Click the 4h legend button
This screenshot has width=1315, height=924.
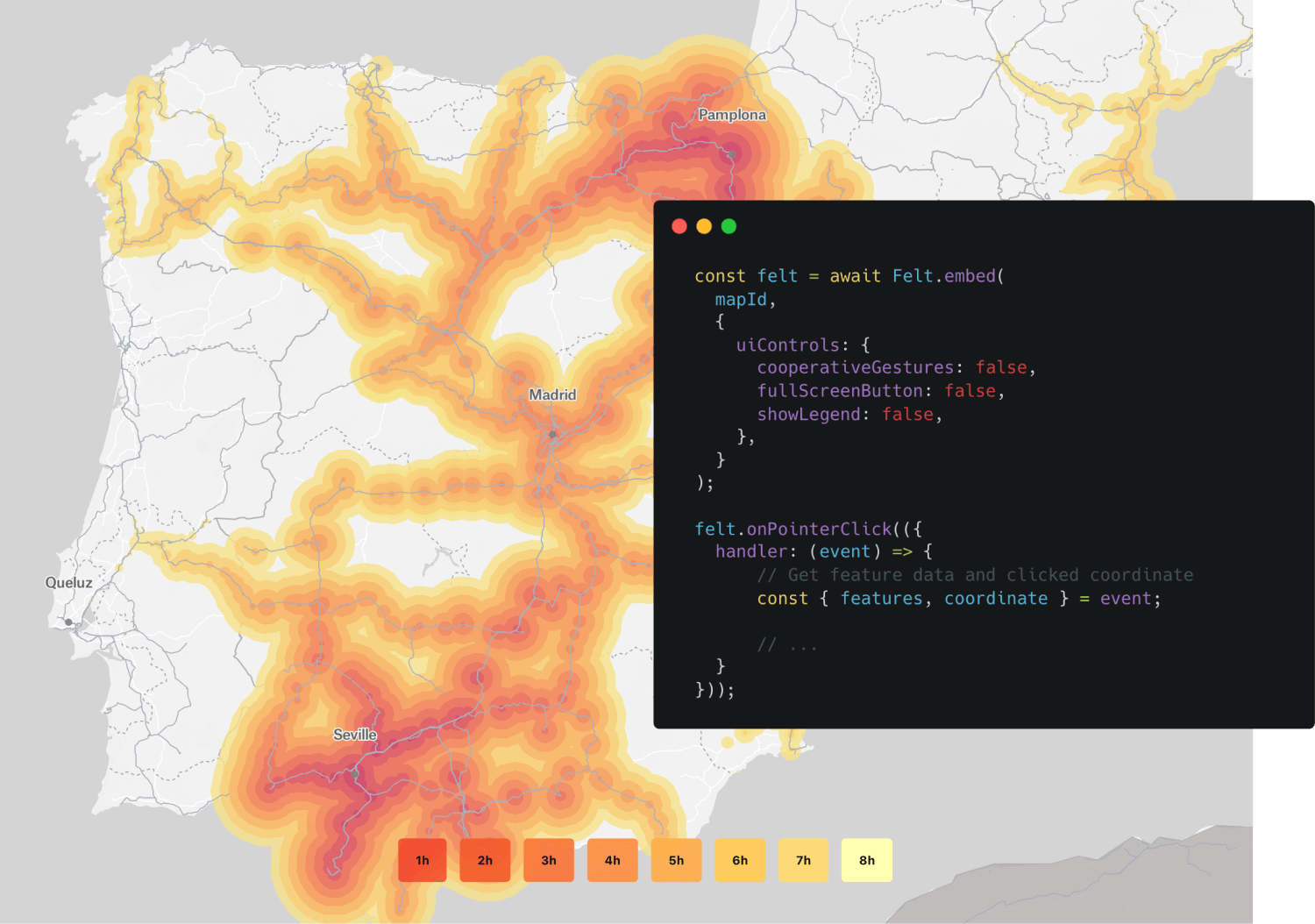pos(612,860)
